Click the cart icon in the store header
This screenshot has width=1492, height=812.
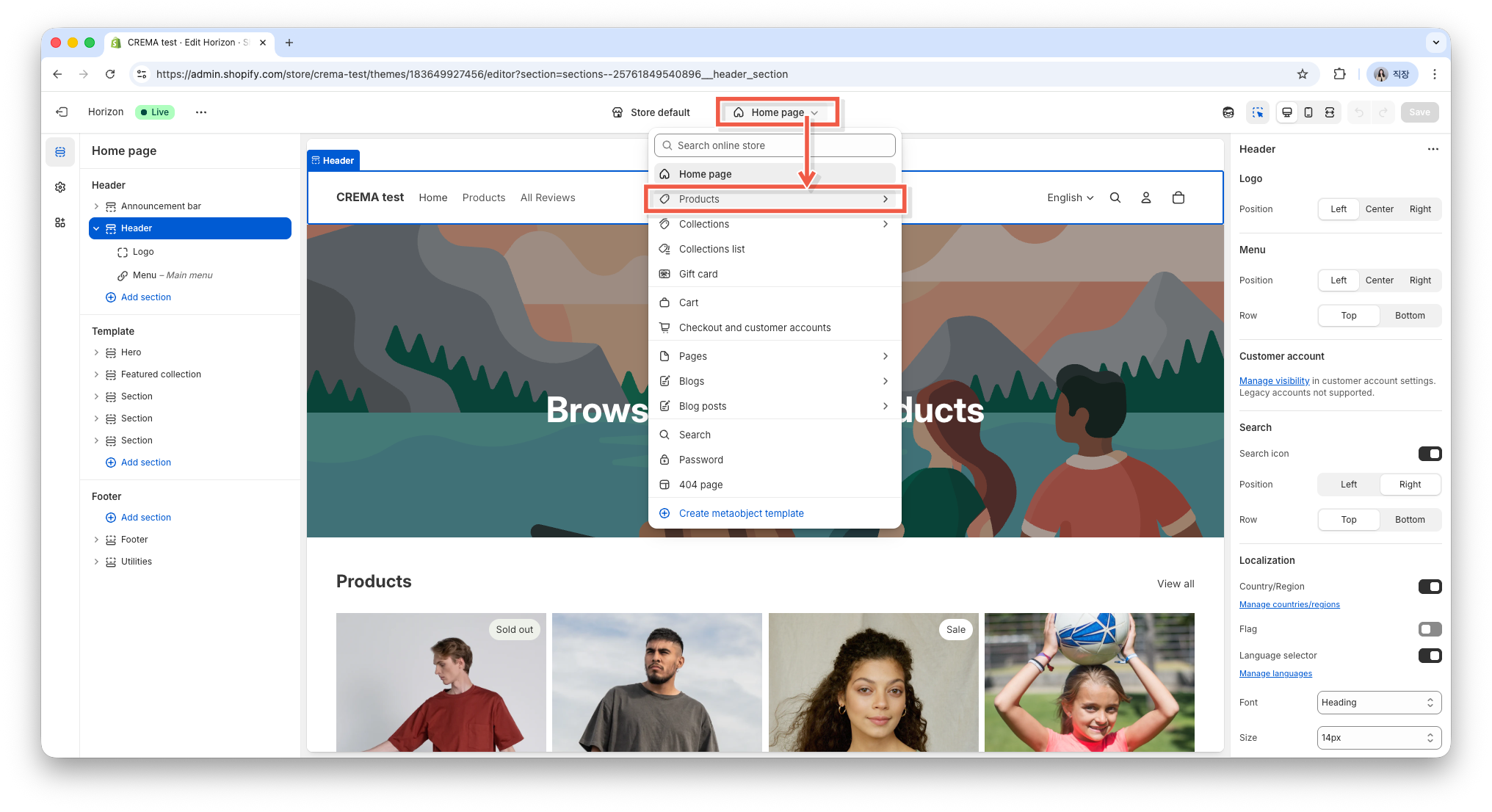(x=1178, y=197)
